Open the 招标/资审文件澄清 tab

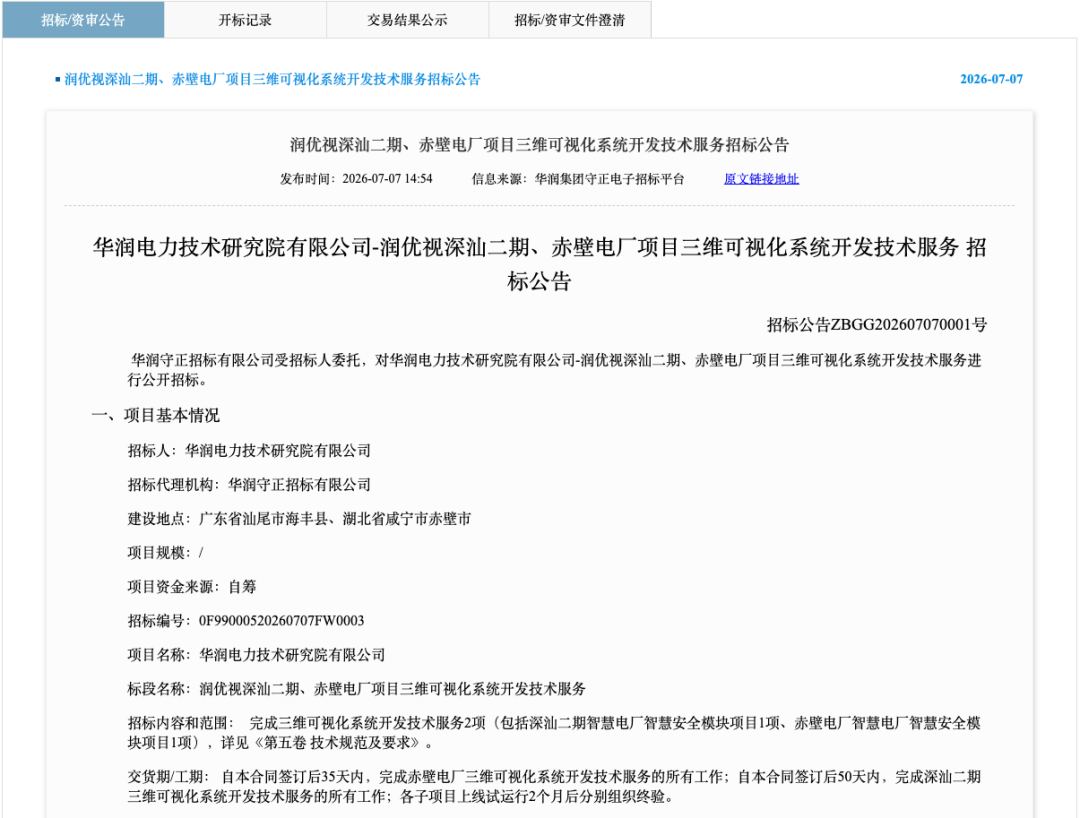[570, 20]
